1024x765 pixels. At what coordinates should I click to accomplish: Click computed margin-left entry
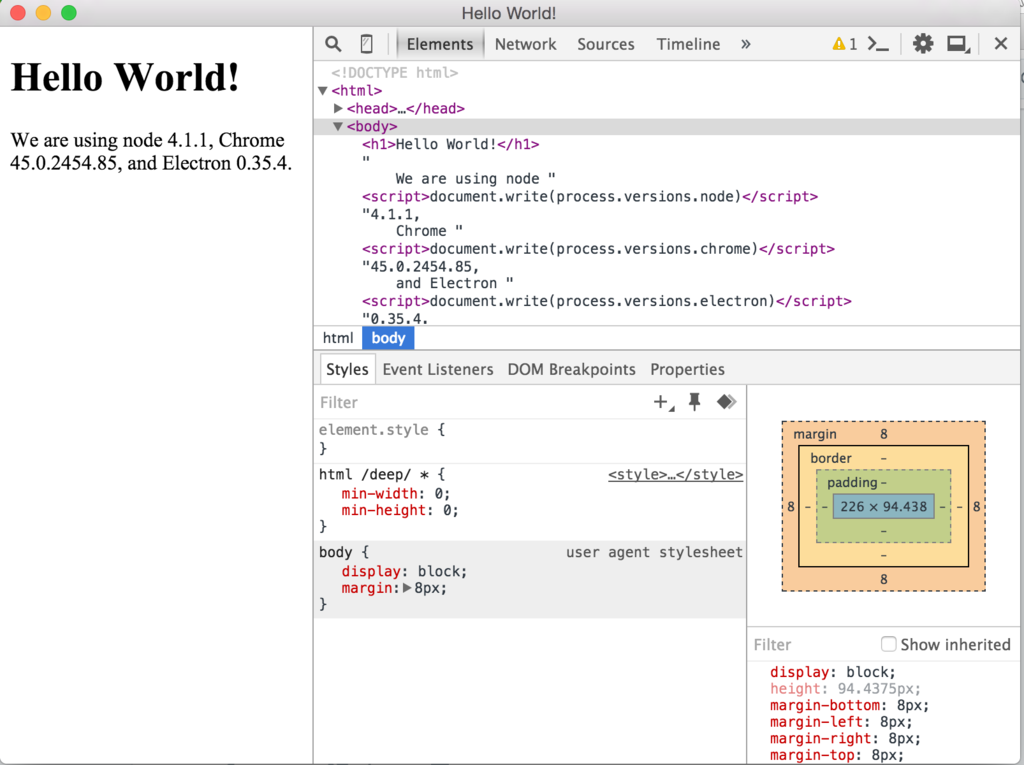click(x=841, y=722)
